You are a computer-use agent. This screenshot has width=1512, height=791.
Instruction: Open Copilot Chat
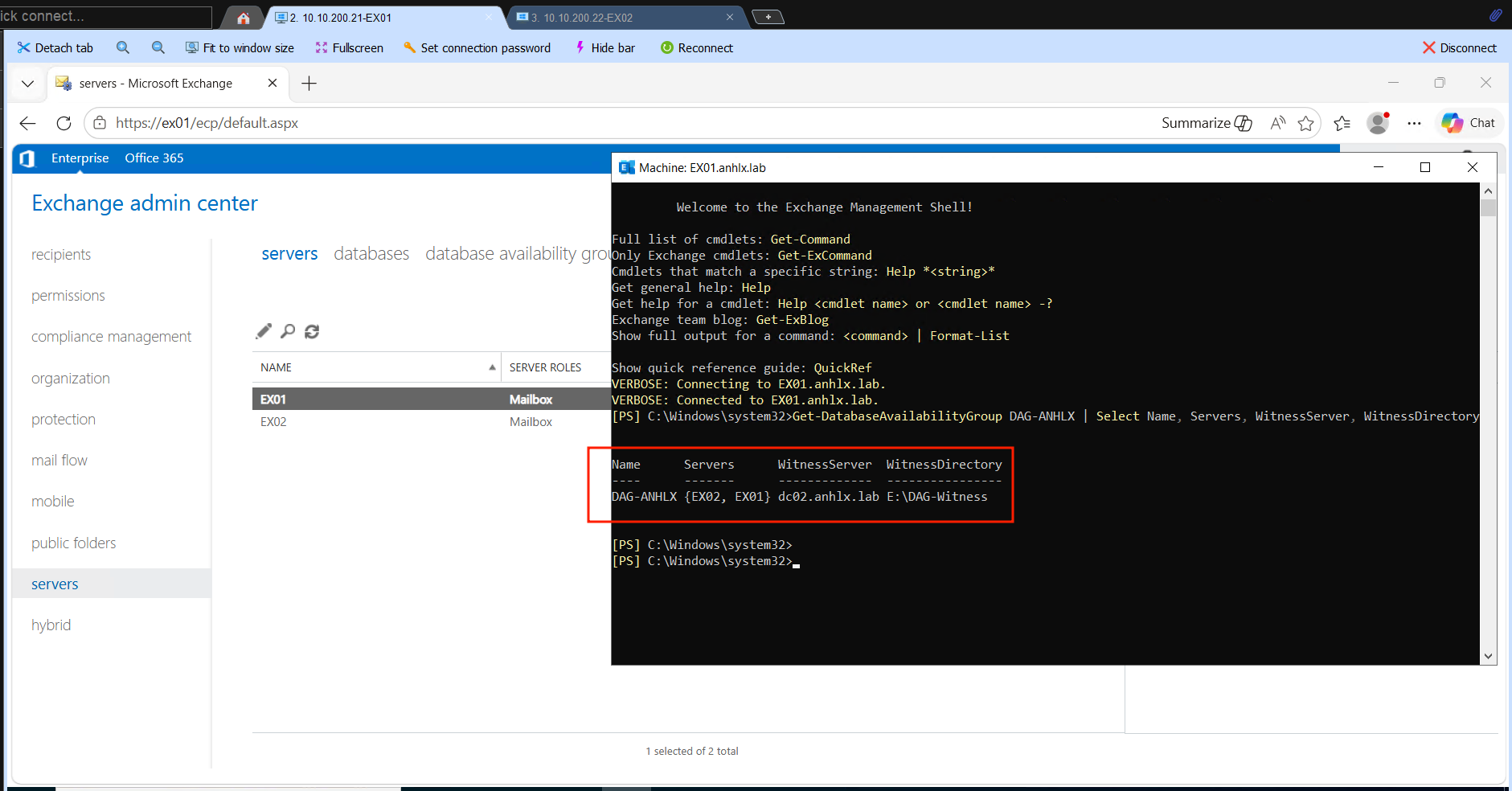(1469, 123)
